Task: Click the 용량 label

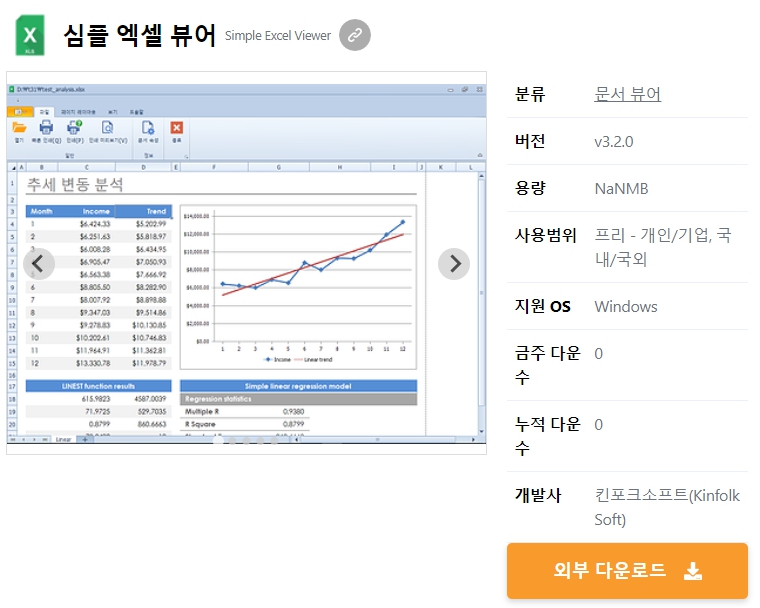Action: click(x=530, y=188)
